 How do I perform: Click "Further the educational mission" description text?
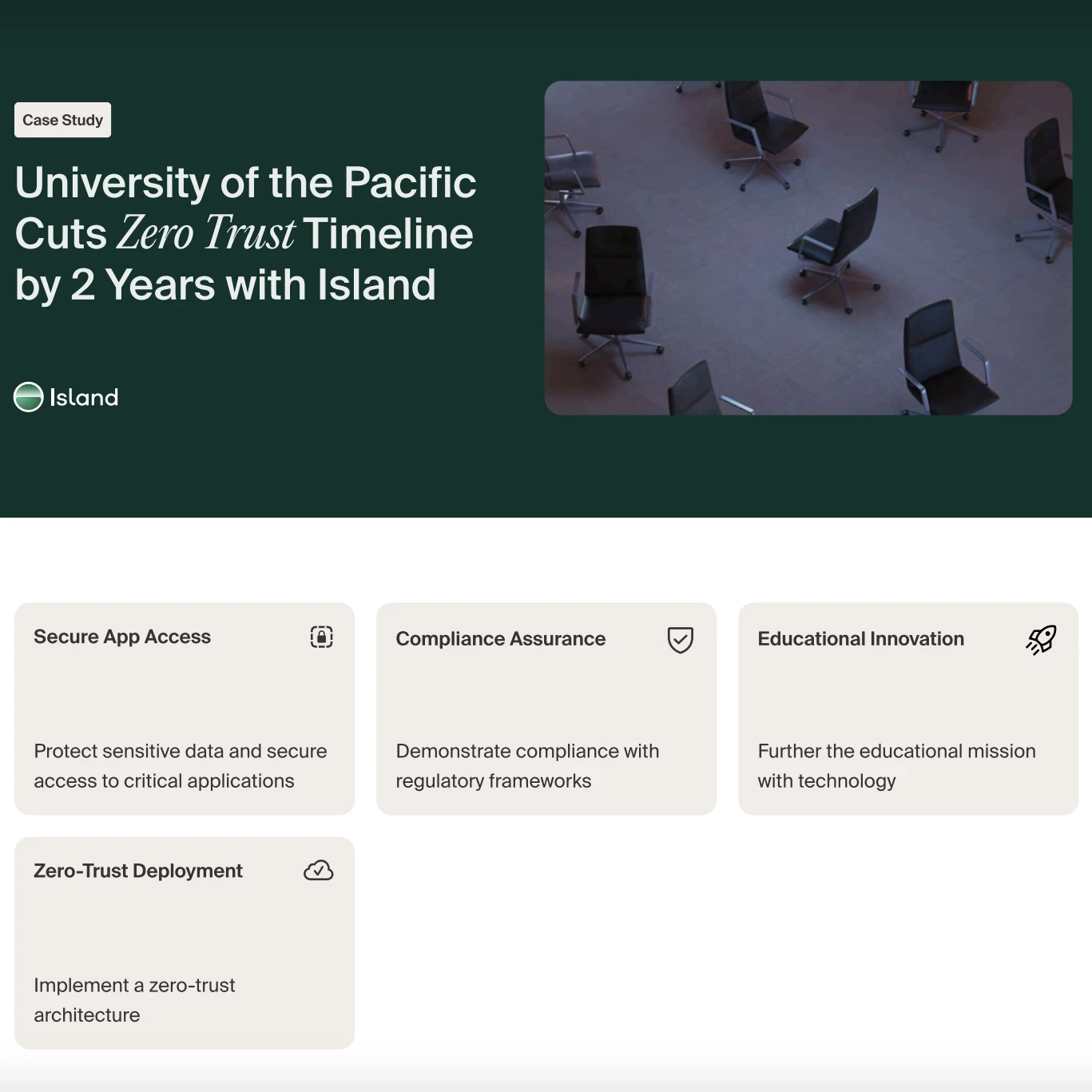(x=896, y=765)
